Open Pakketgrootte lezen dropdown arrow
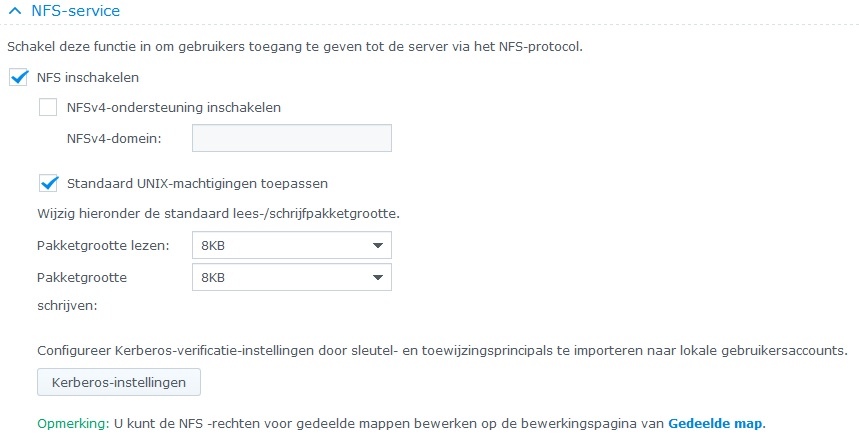Image resolution: width=859 pixels, height=443 pixels. point(377,245)
